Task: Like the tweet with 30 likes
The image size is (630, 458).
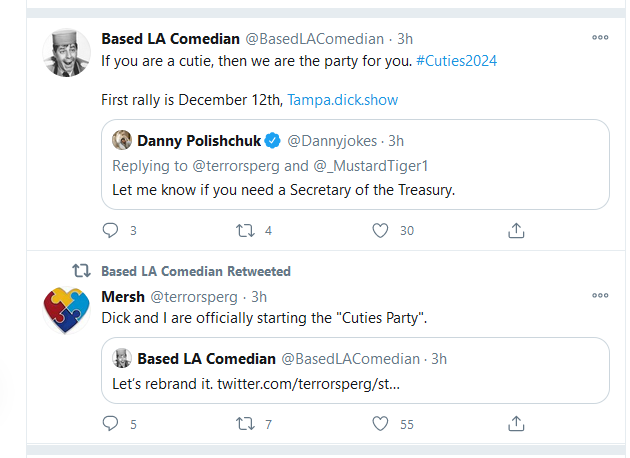Action: tap(380, 231)
